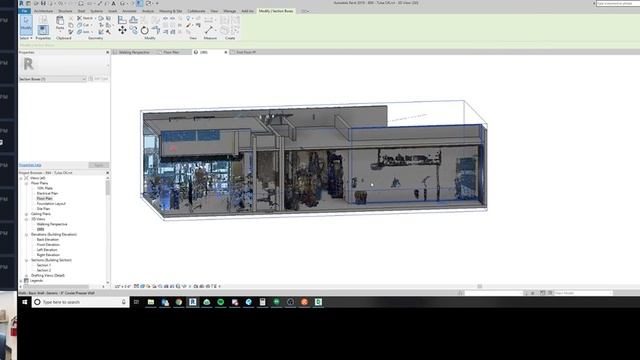Select the Align tool

coord(122,20)
